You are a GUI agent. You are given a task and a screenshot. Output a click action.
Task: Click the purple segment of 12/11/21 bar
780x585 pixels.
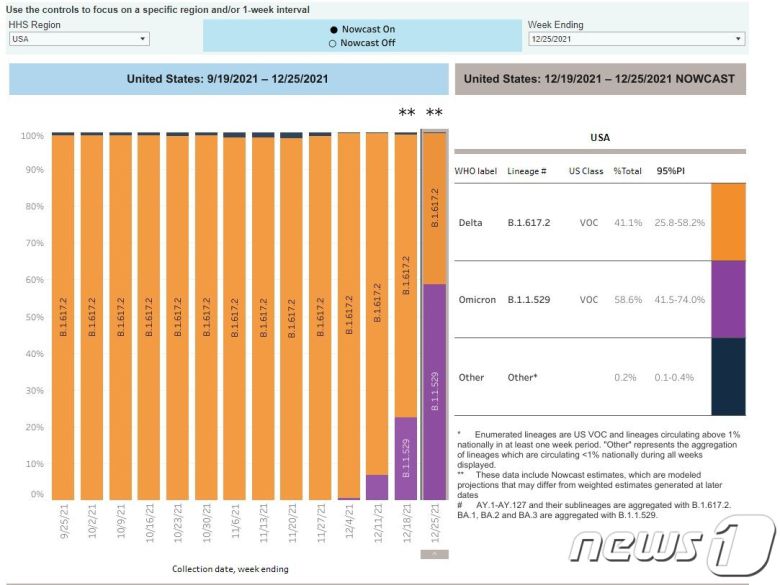(377, 487)
